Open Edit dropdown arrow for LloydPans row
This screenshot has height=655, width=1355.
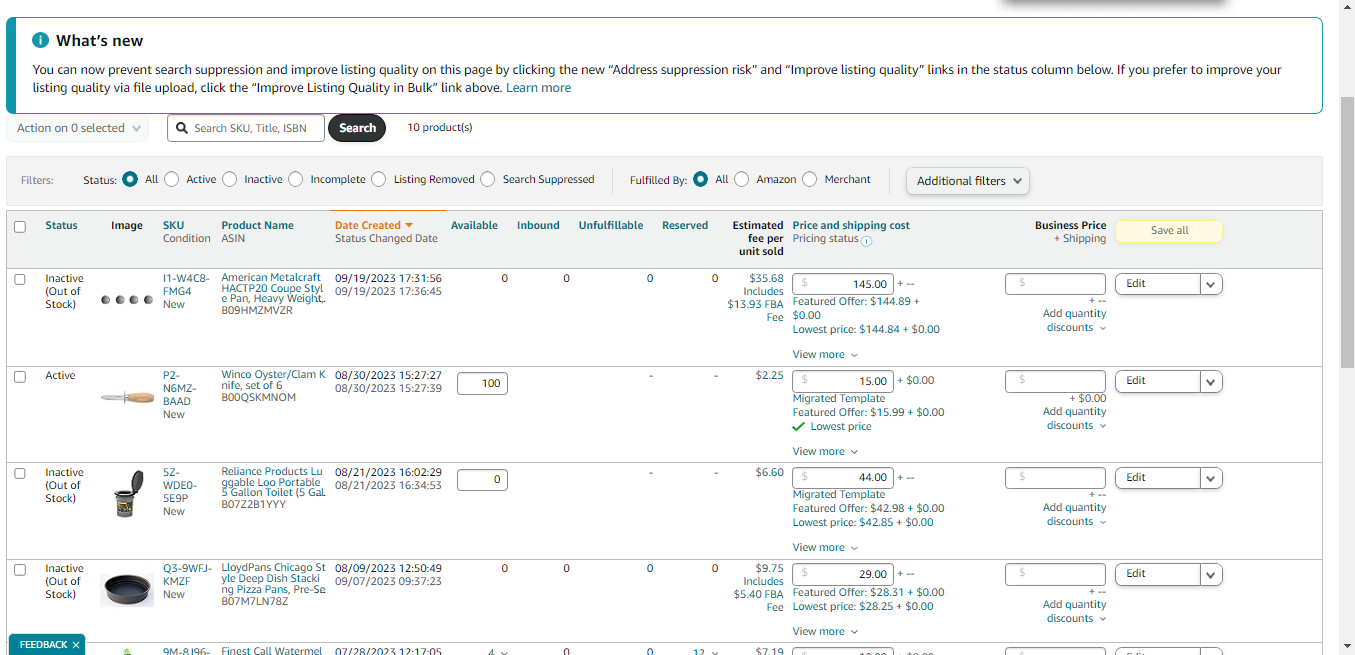(x=1211, y=574)
